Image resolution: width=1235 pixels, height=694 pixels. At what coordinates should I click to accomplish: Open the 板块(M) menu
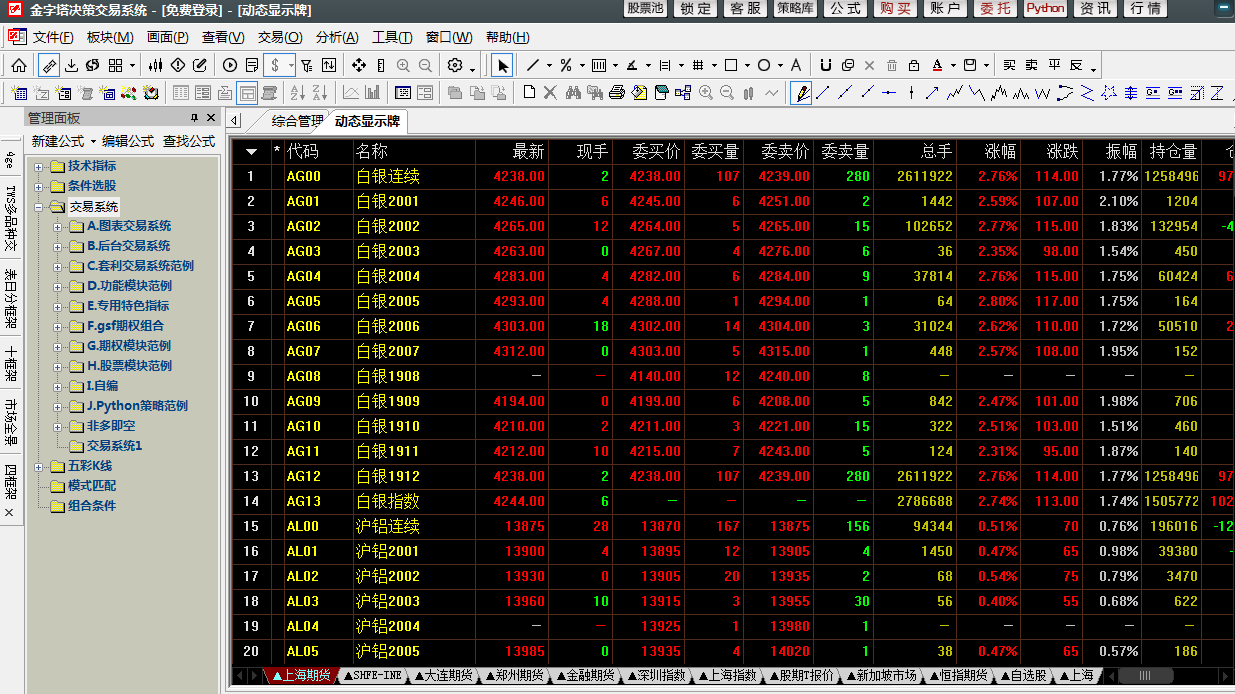click(110, 37)
